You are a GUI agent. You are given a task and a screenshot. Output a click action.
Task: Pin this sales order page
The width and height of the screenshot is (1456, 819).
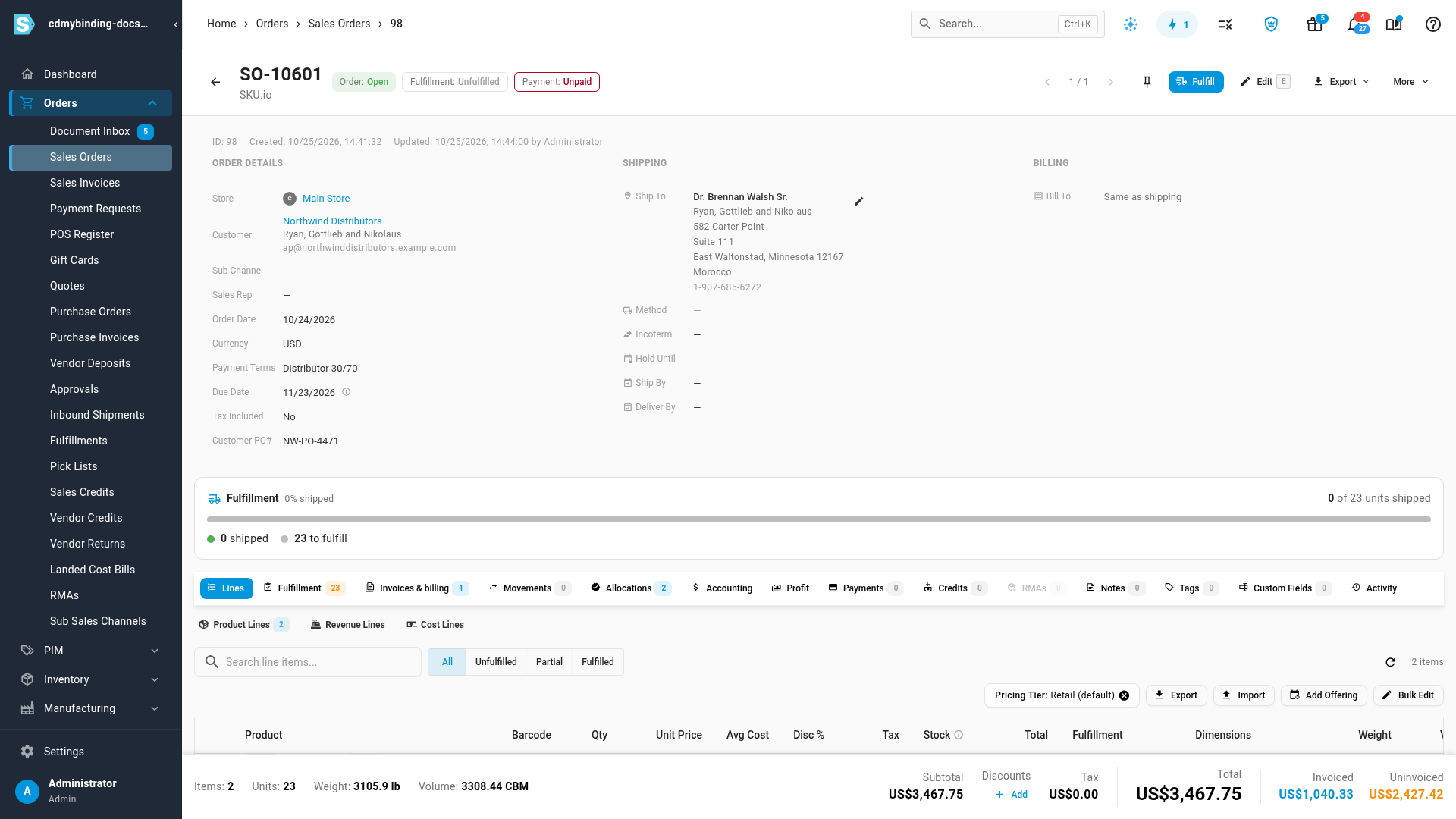pyautogui.click(x=1147, y=82)
